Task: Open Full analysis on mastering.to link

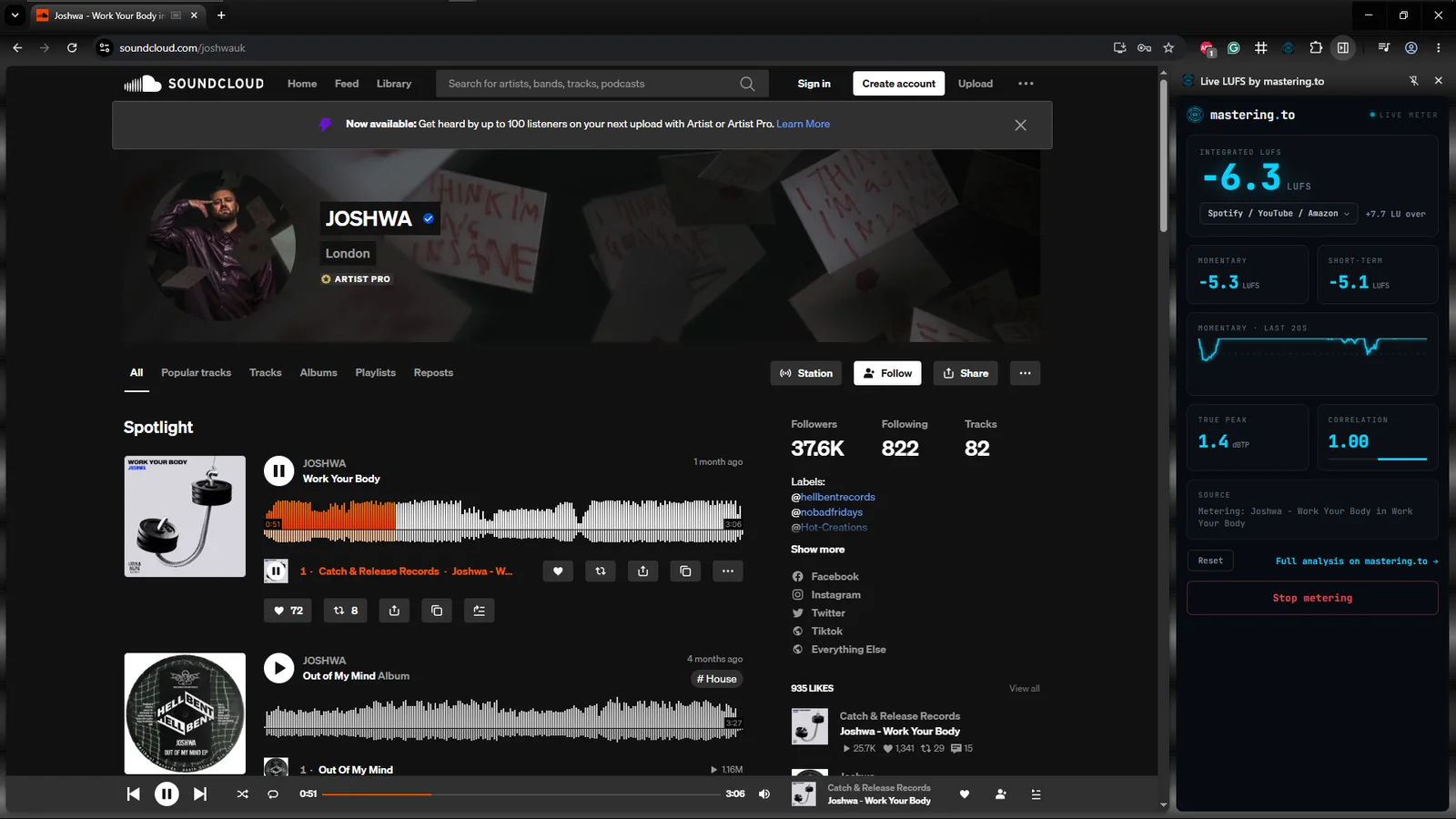Action: pyautogui.click(x=1357, y=561)
